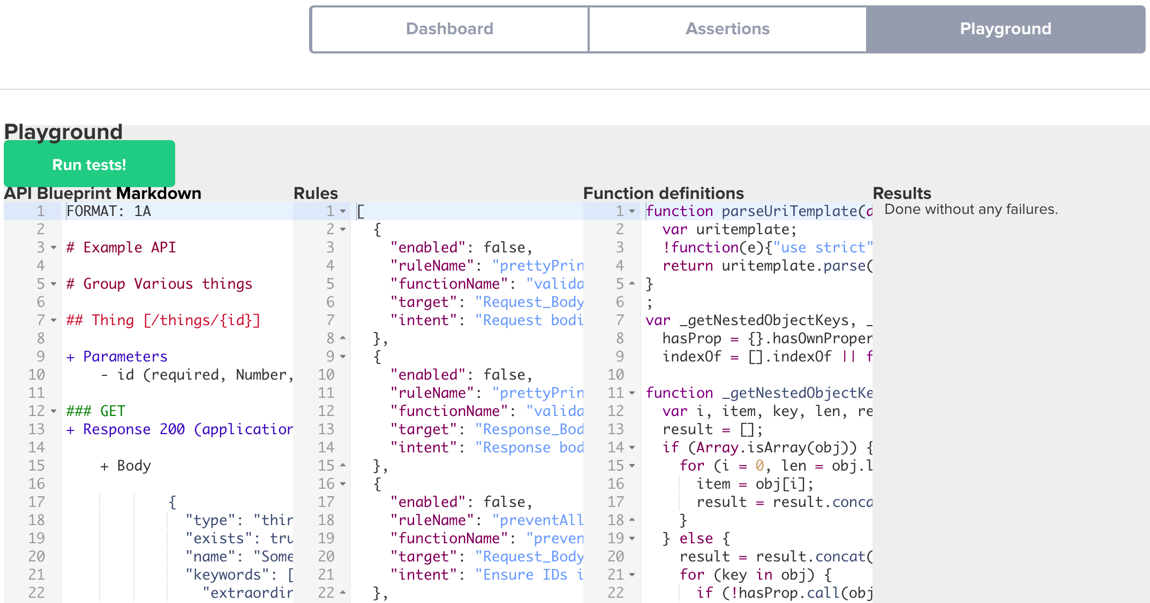1150x603 pixels.
Task: Select the '- id (required, Number,' line
Action: point(197,375)
